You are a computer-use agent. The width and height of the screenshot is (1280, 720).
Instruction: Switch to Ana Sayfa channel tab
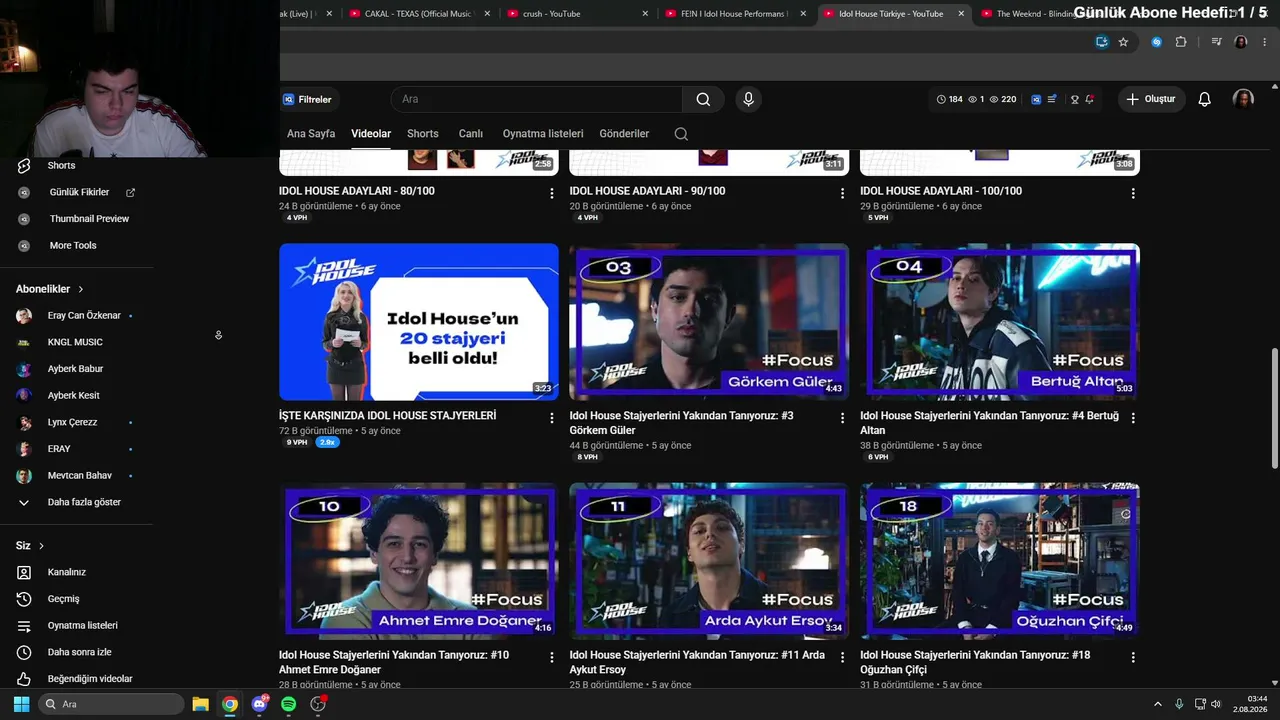pos(311,134)
